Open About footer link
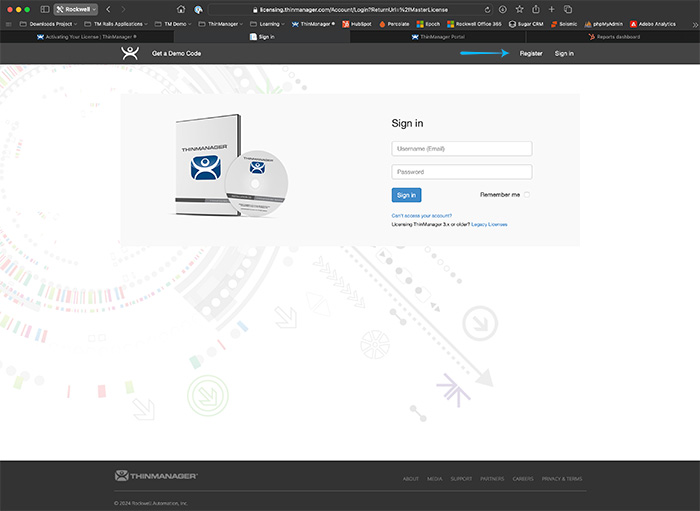Viewport: 700px width, 511px height. click(411, 479)
